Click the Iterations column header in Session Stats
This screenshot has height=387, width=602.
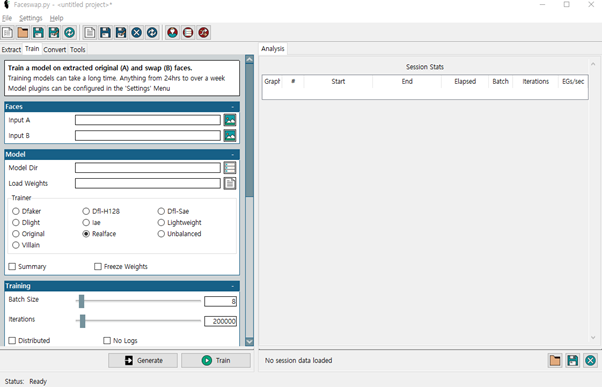click(x=536, y=81)
